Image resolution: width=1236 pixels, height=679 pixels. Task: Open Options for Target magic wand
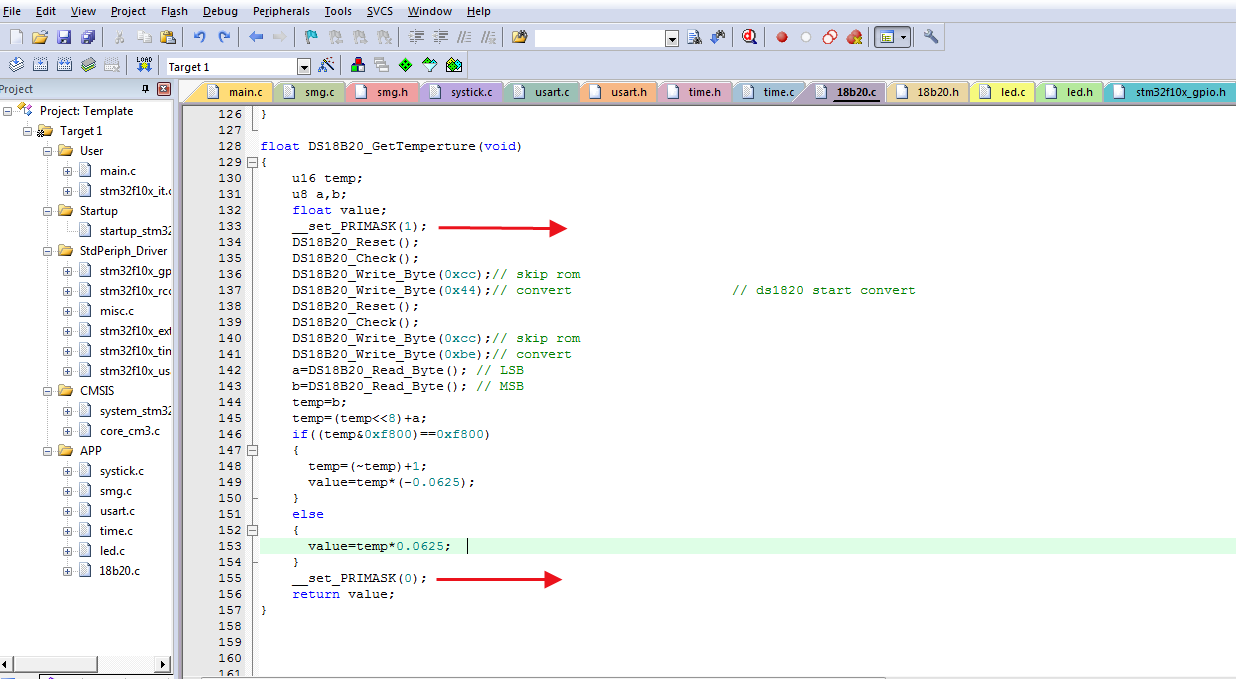click(326, 65)
